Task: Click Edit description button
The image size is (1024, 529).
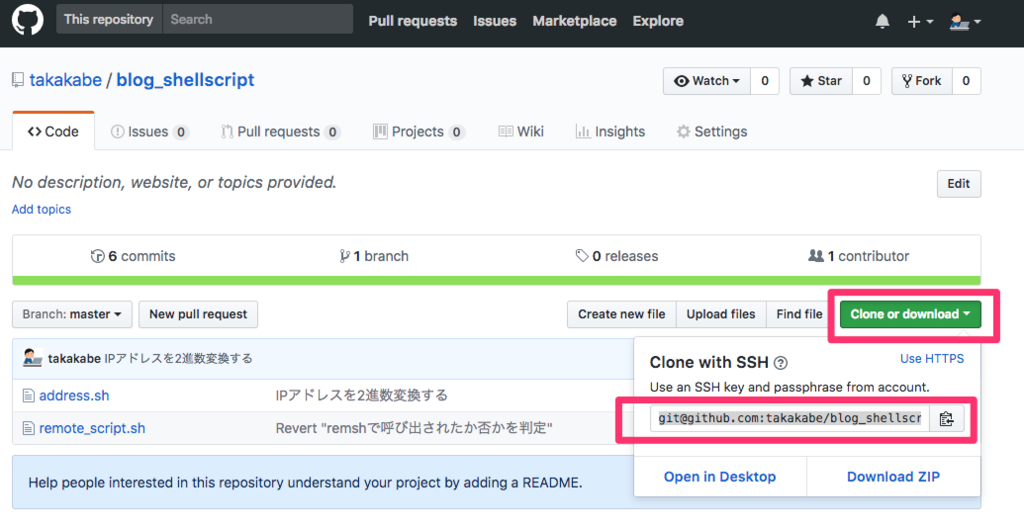Action: tap(959, 184)
